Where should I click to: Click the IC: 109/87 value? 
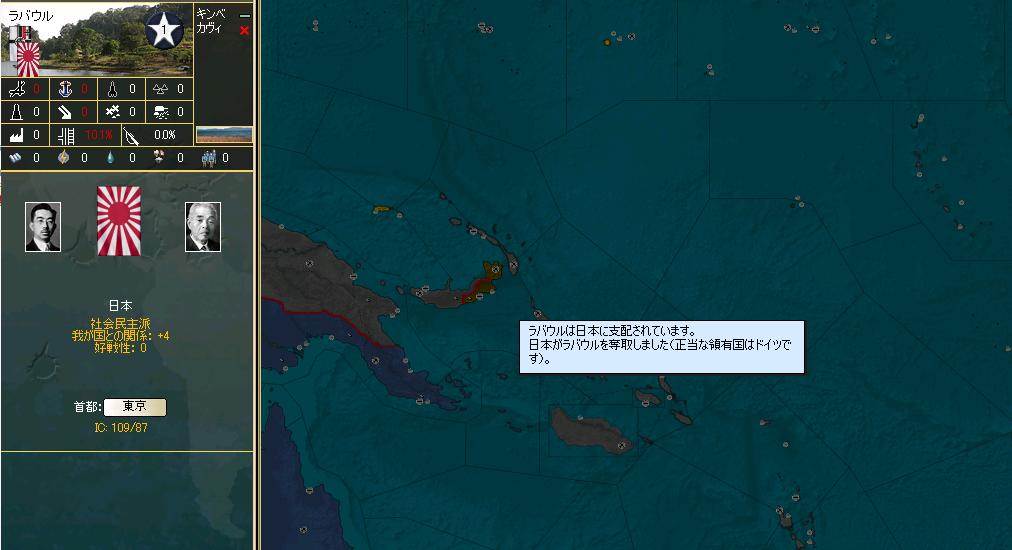coord(121,427)
